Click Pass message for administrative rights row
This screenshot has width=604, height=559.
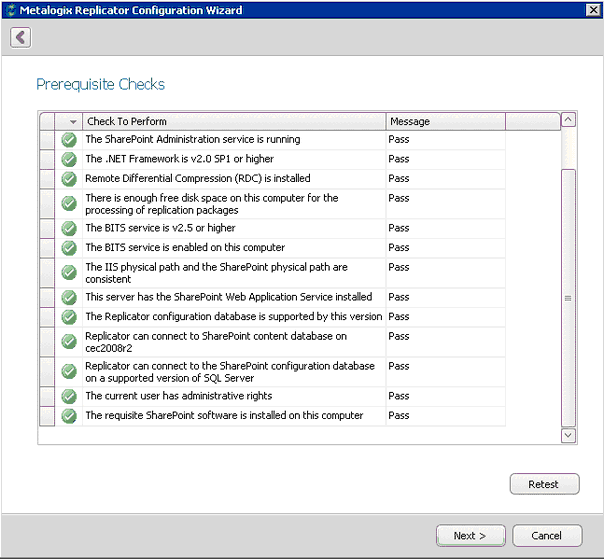tap(399, 396)
